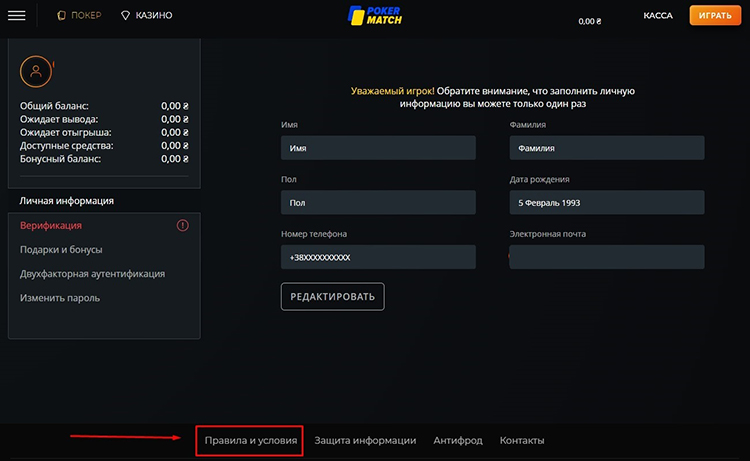This screenshot has width=750, height=461.
Task: Open Защита информации link
Action: [x=365, y=440]
